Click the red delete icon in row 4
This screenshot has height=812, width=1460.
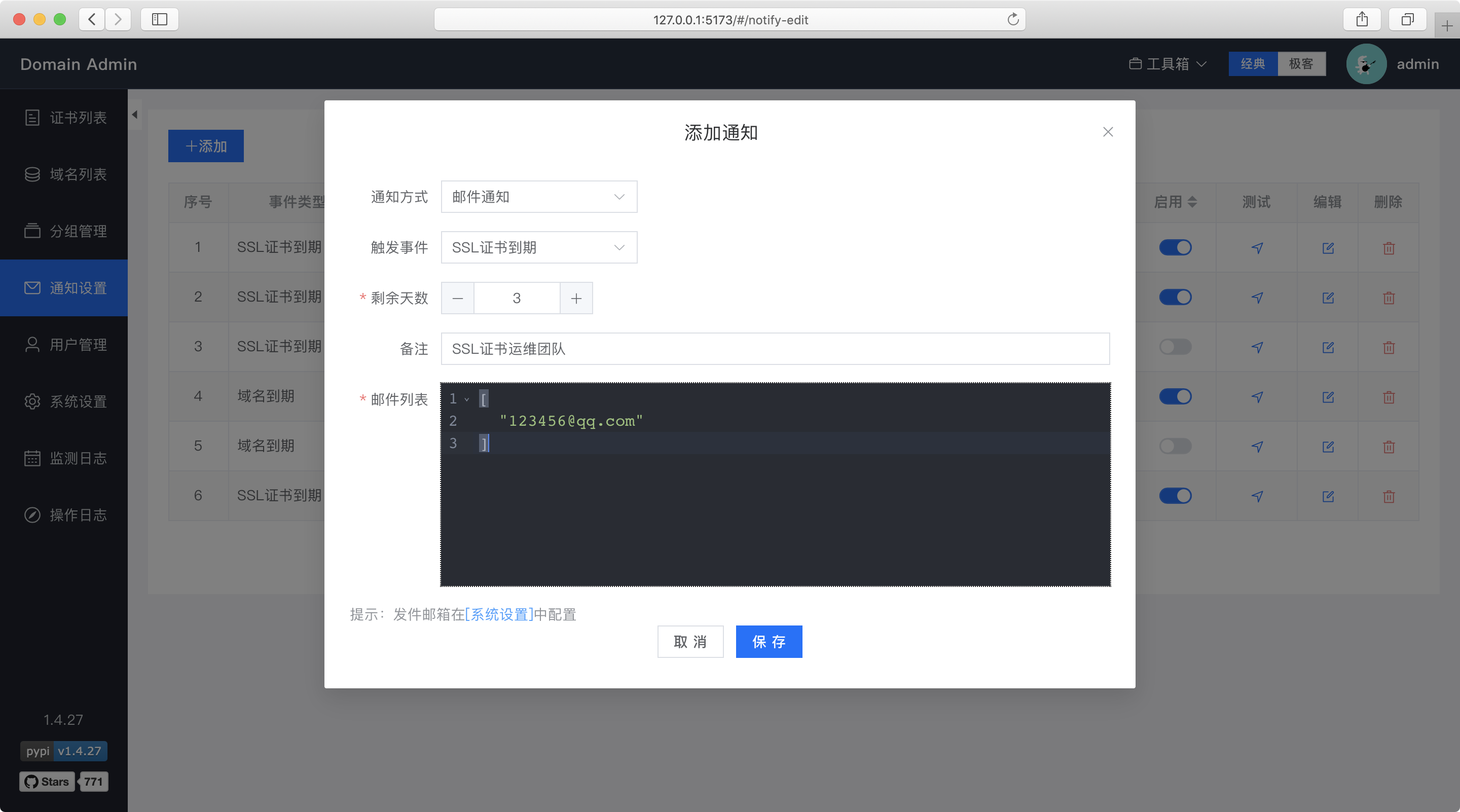coord(1388,397)
